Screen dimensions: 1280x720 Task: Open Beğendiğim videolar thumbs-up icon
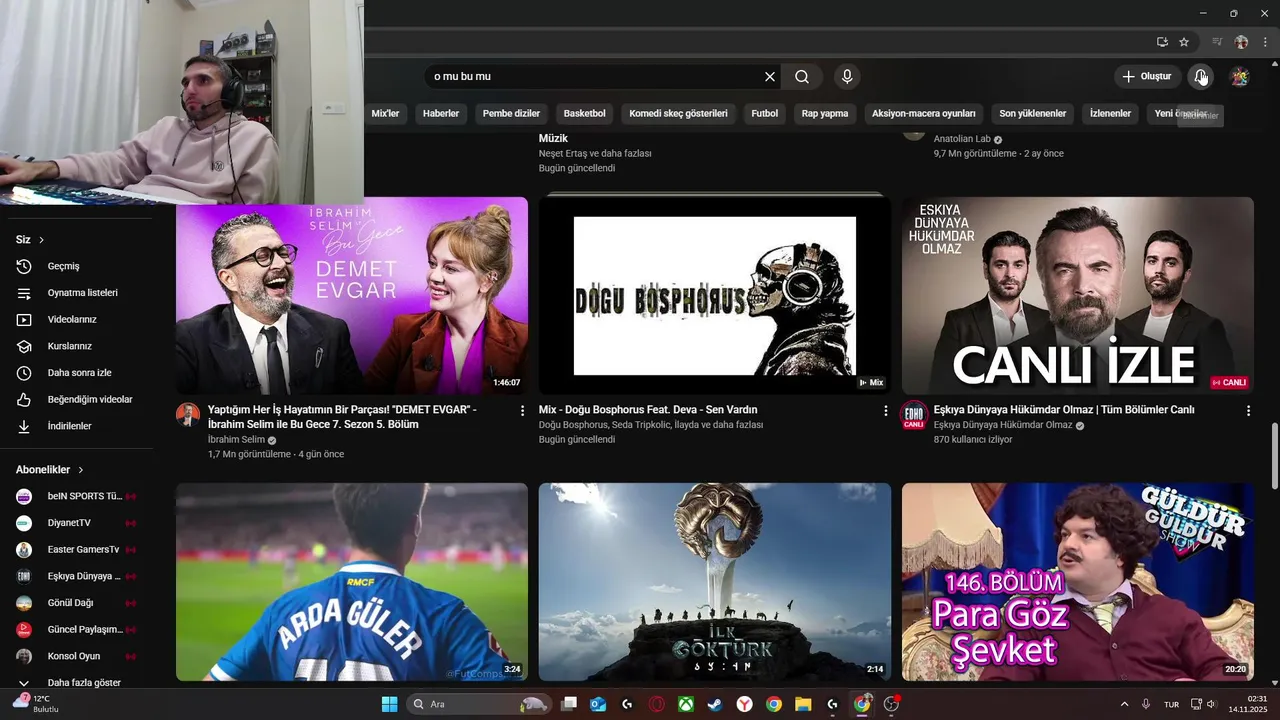pyautogui.click(x=24, y=400)
